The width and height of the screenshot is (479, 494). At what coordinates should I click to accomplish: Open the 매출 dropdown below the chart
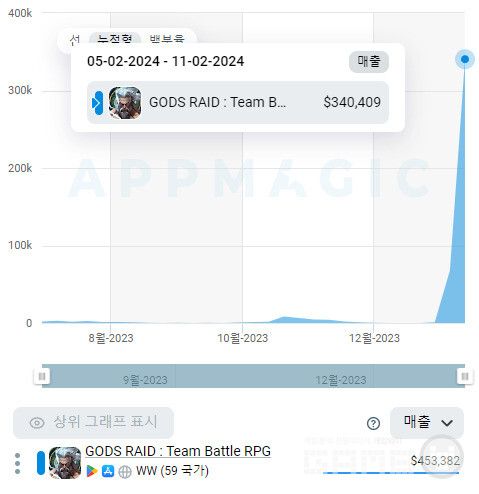pyautogui.click(x=427, y=423)
